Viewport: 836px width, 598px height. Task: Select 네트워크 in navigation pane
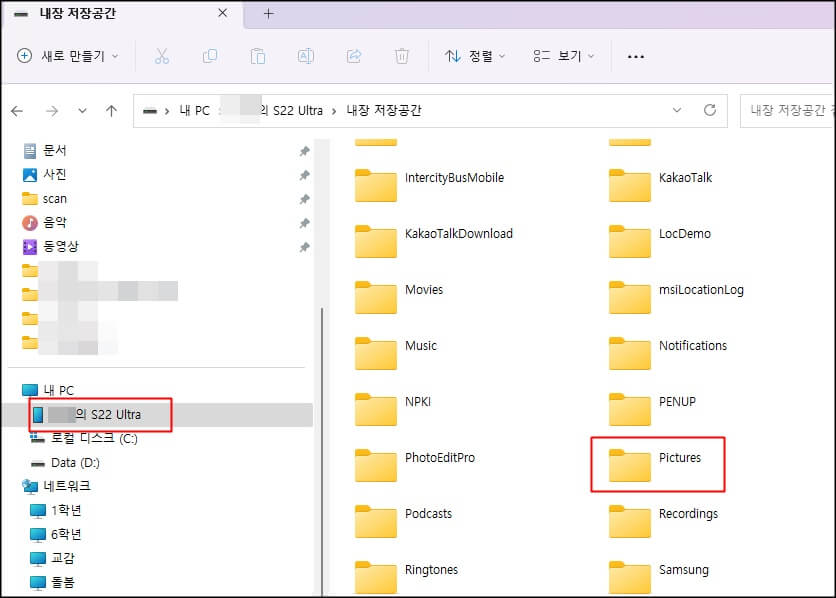pyautogui.click(x=57, y=487)
